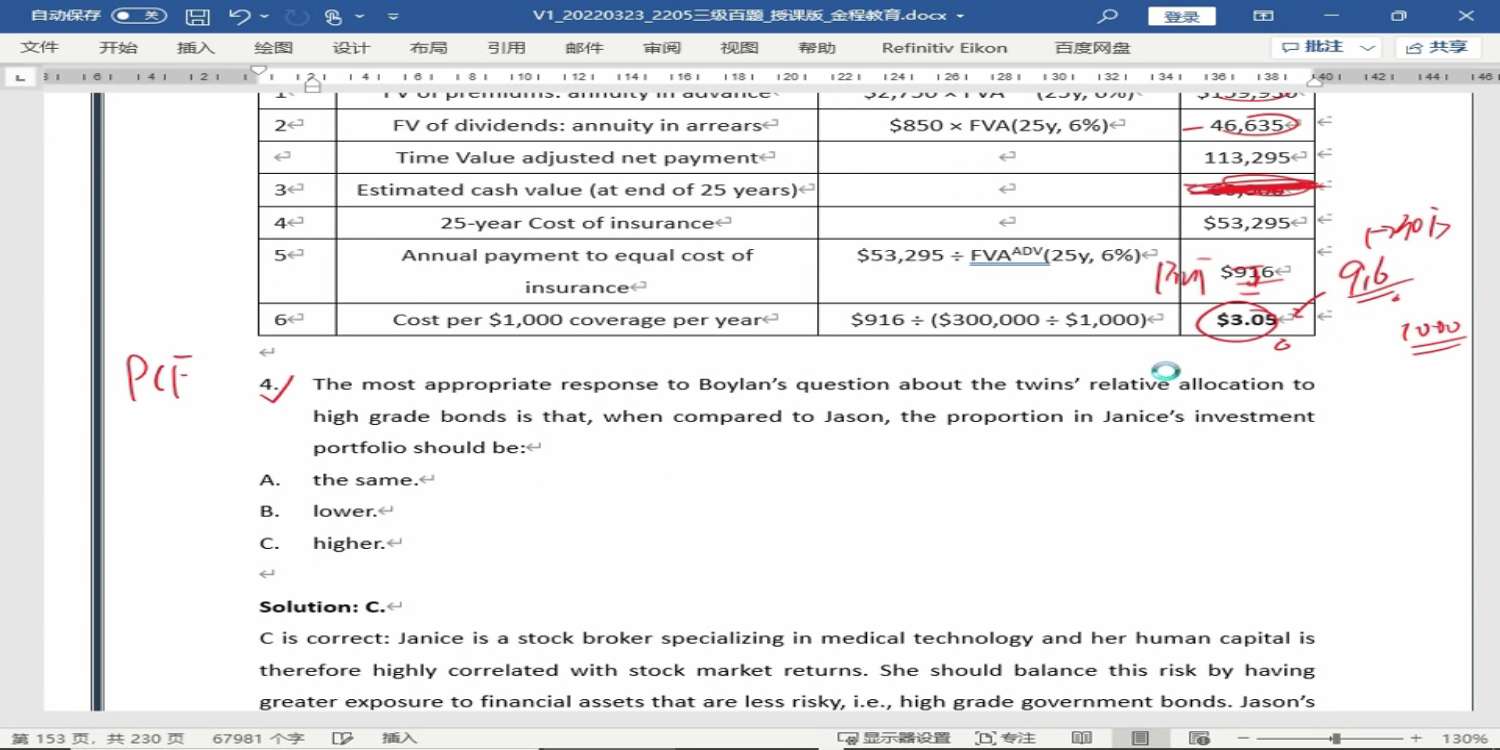Click answer option 'lower.'
The width and height of the screenshot is (1500, 750).
click(344, 511)
